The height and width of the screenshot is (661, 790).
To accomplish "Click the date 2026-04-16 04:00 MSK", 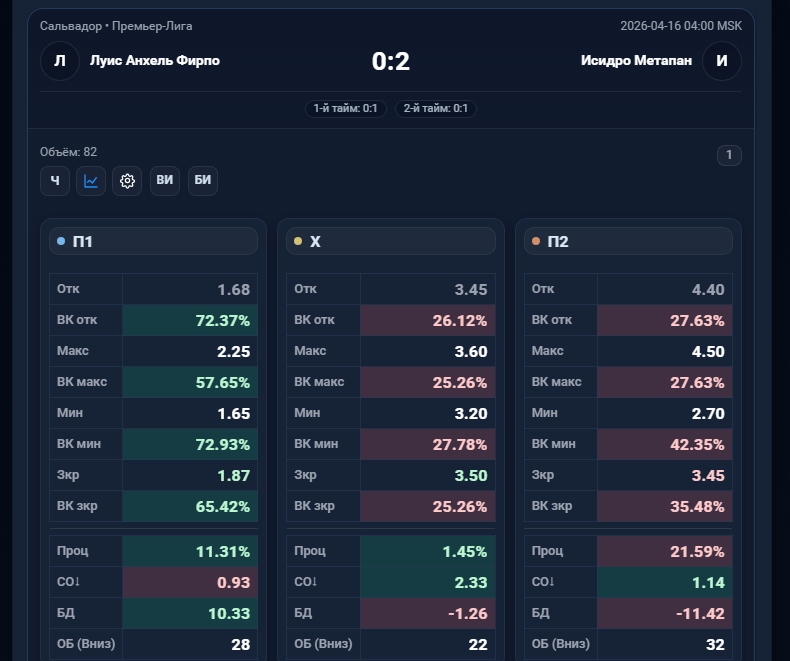I will (x=681, y=26).
